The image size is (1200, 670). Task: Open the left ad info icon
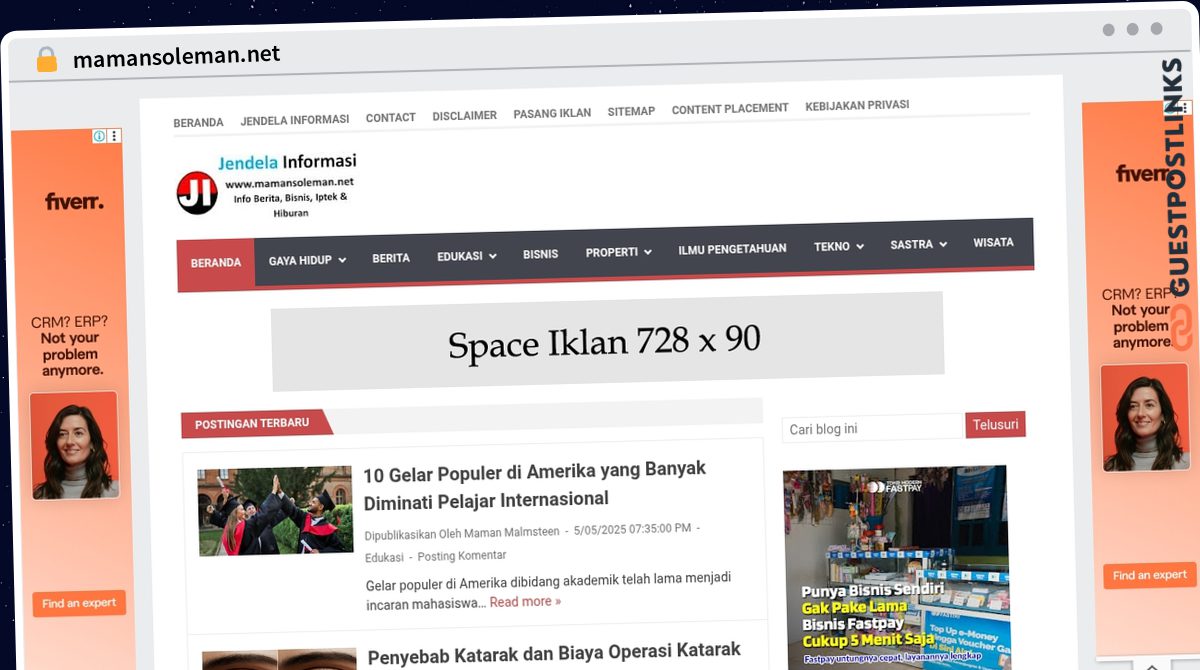tap(100, 136)
